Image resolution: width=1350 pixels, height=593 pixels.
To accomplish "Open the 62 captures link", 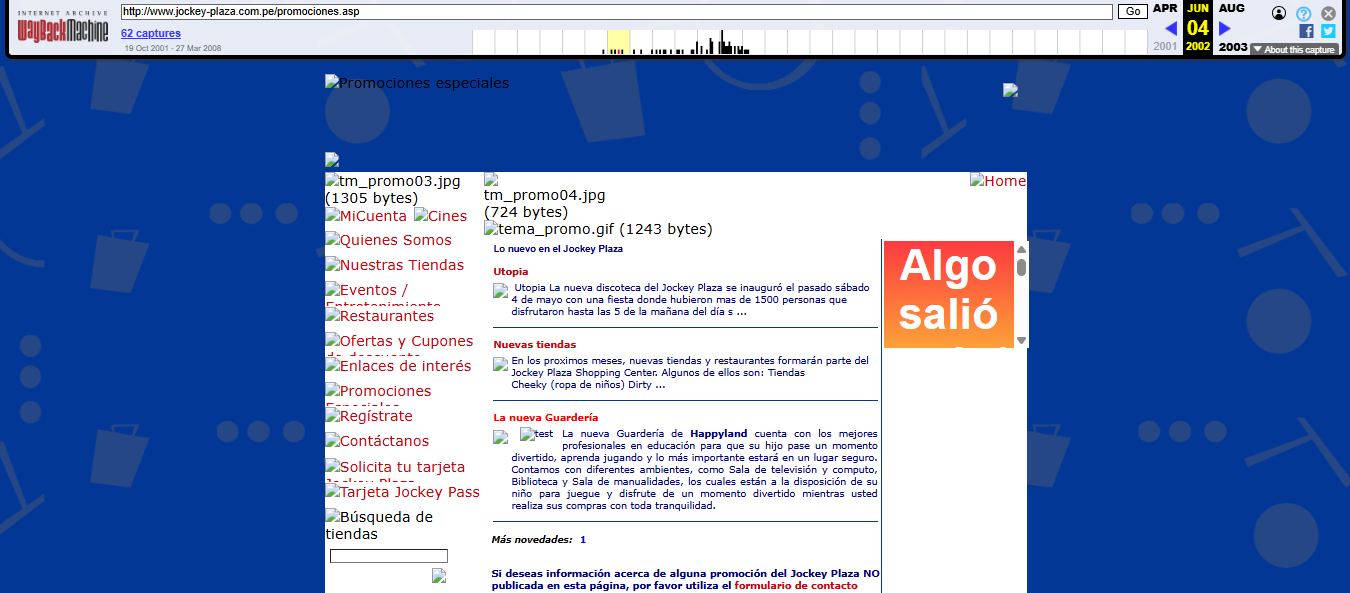I will (151, 33).
